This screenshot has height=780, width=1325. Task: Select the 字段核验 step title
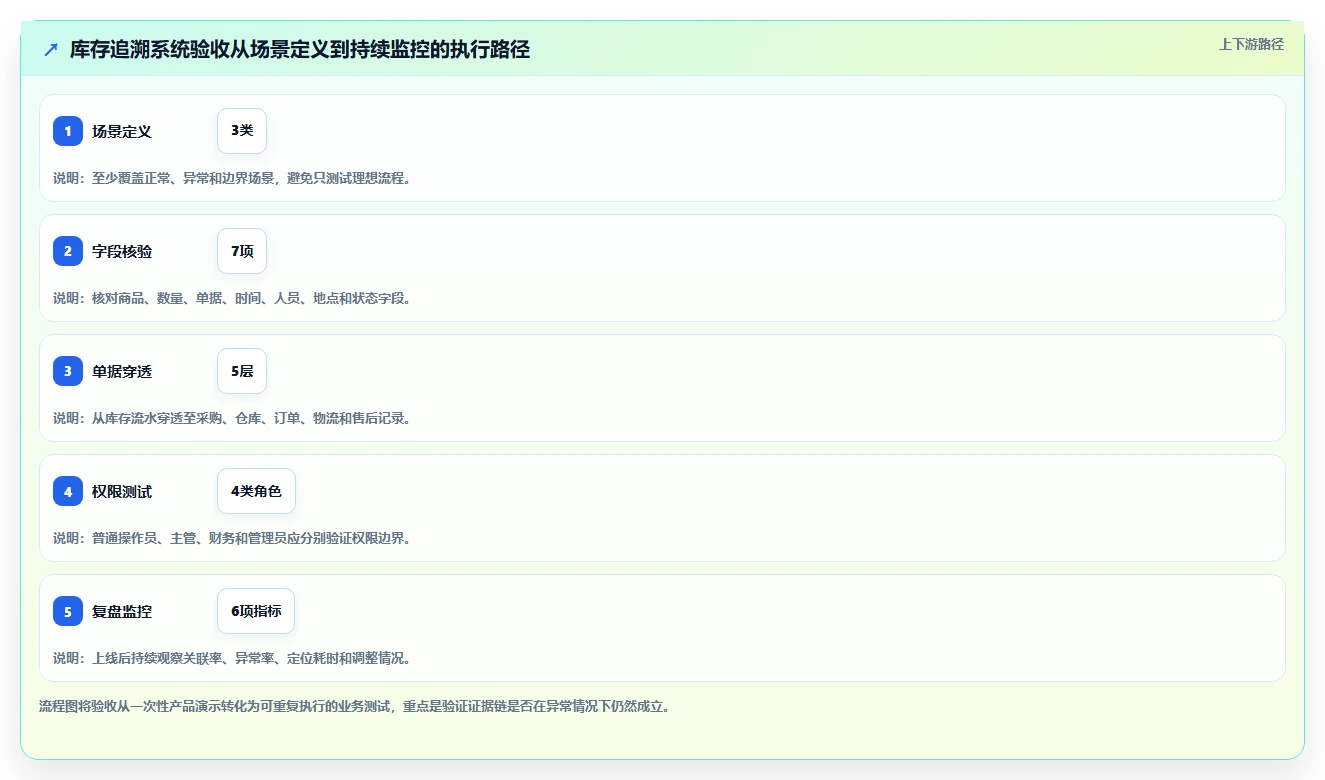(122, 251)
